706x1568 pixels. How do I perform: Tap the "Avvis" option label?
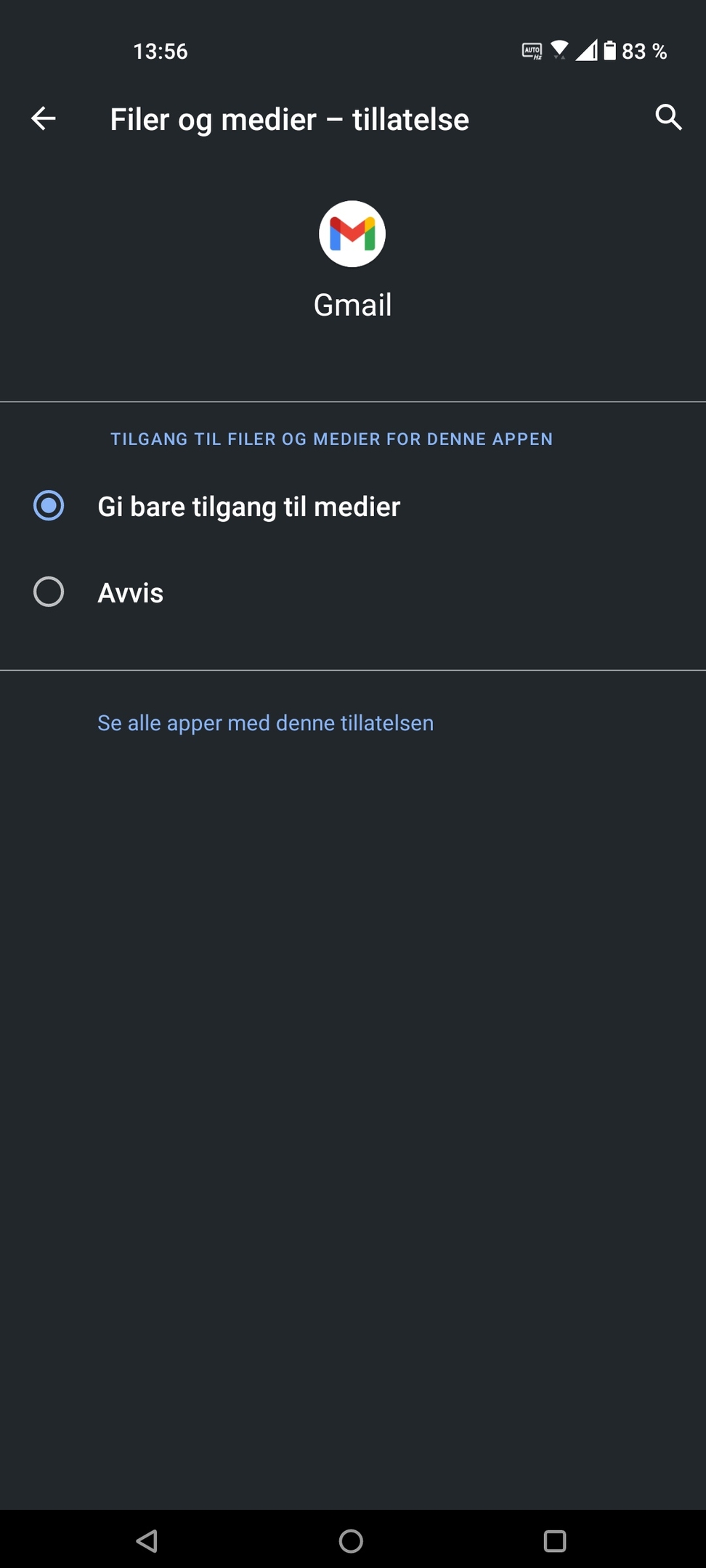tap(131, 593)
